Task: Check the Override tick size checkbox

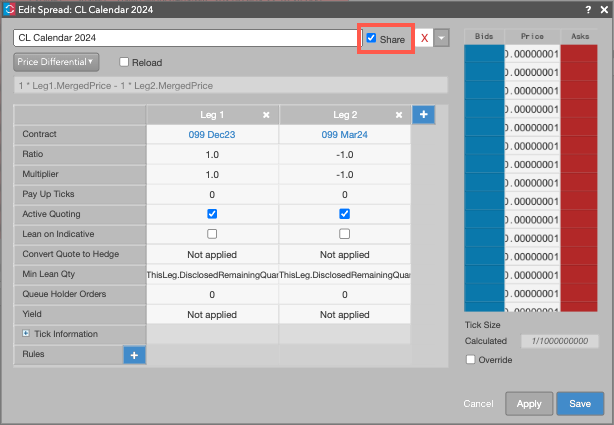Action: (470, 359)
